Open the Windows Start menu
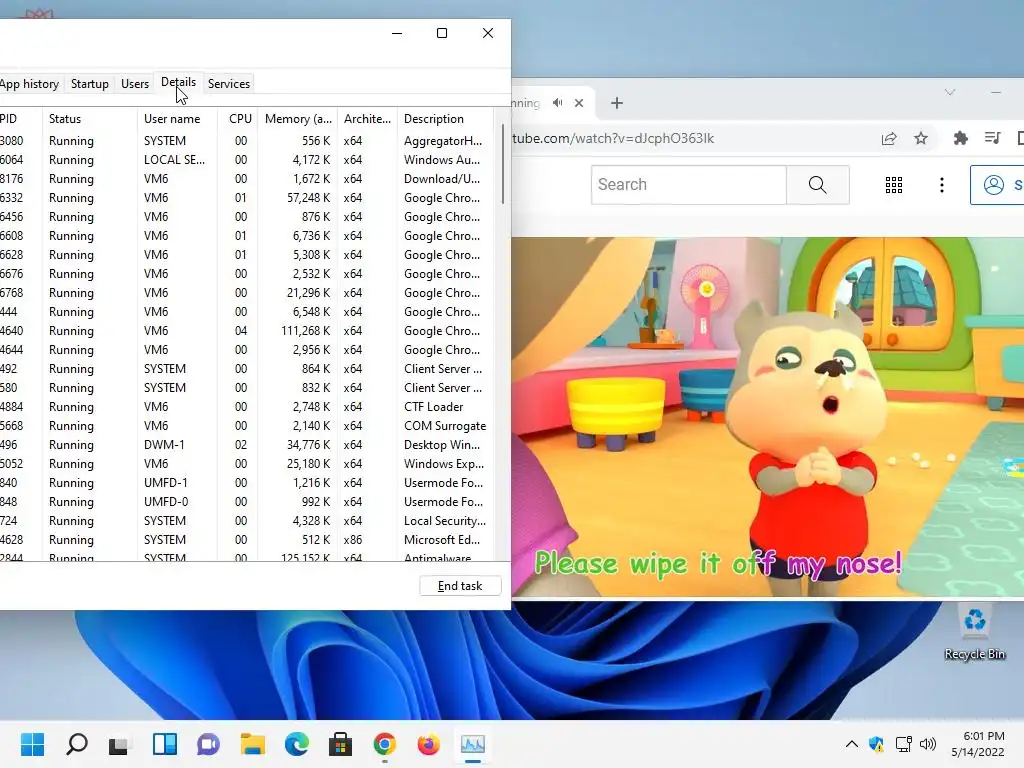The image size is (1024, 768). pyautogui.click(x=32, y=744)
